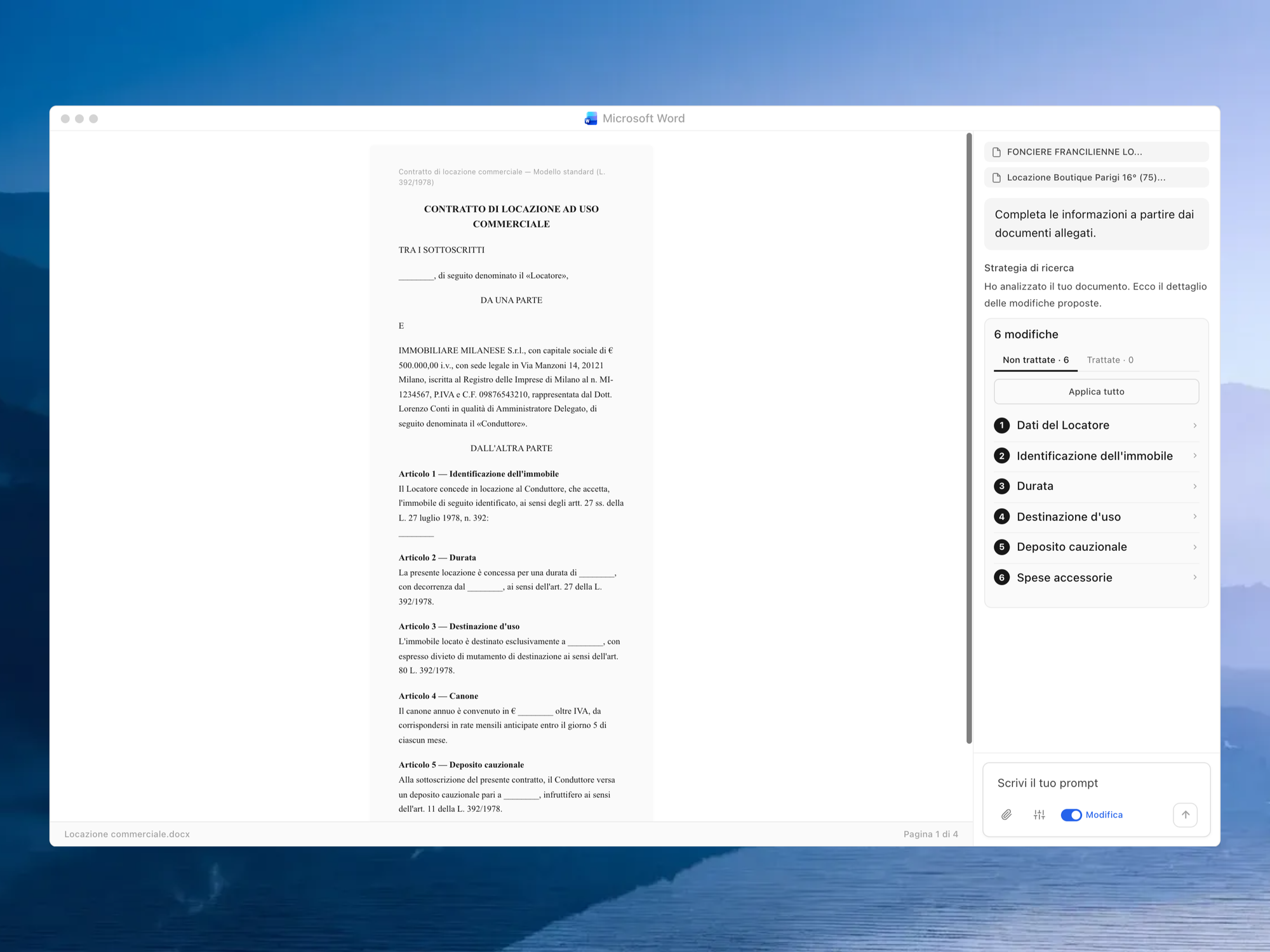Open the FONCIERE FRANCILIENNE attached document
Viewport: 1270px width, 952px height.
point(1096,152)
